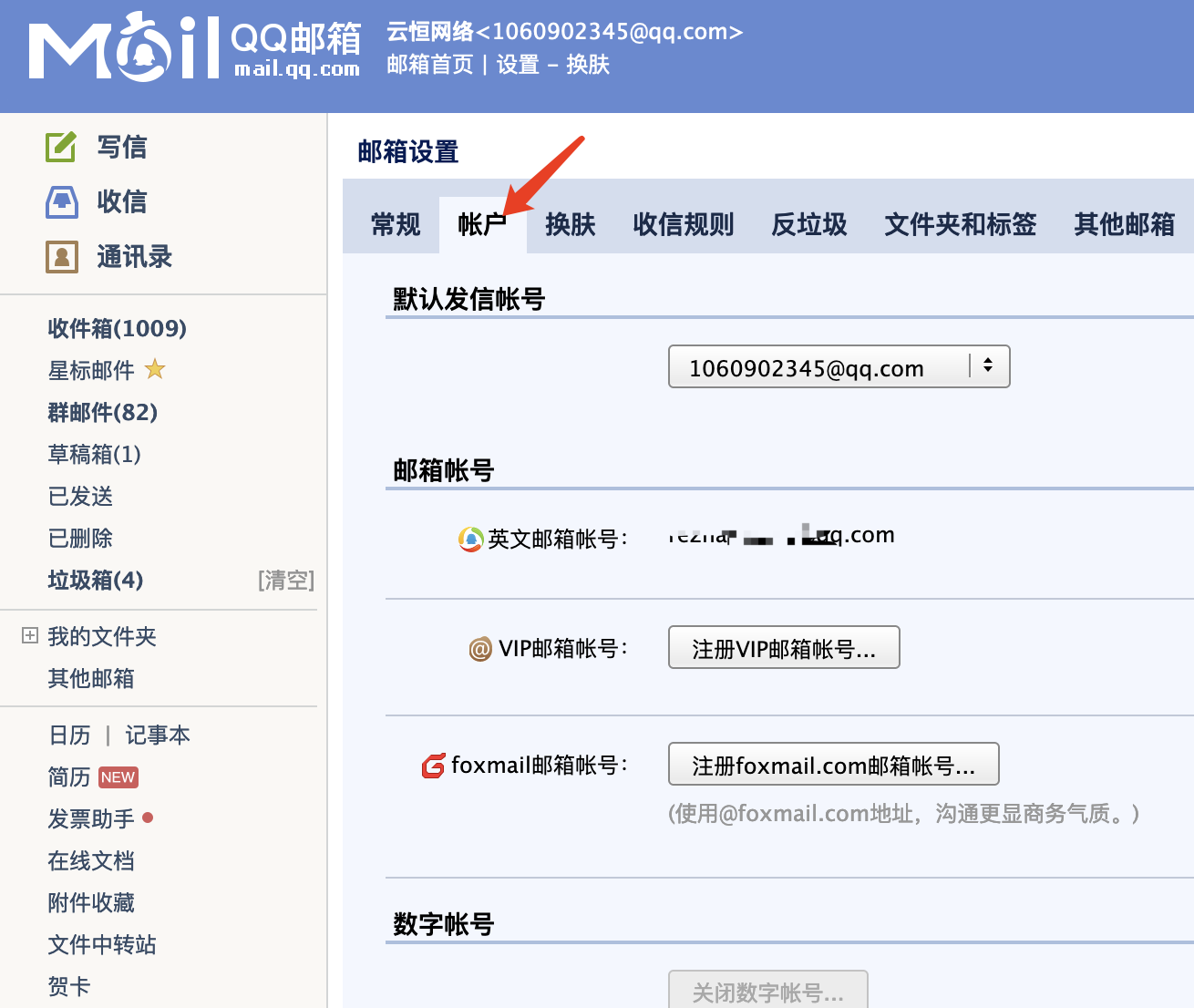
Task: Go to the 收信规则 tab
Action: click(684, 224)
